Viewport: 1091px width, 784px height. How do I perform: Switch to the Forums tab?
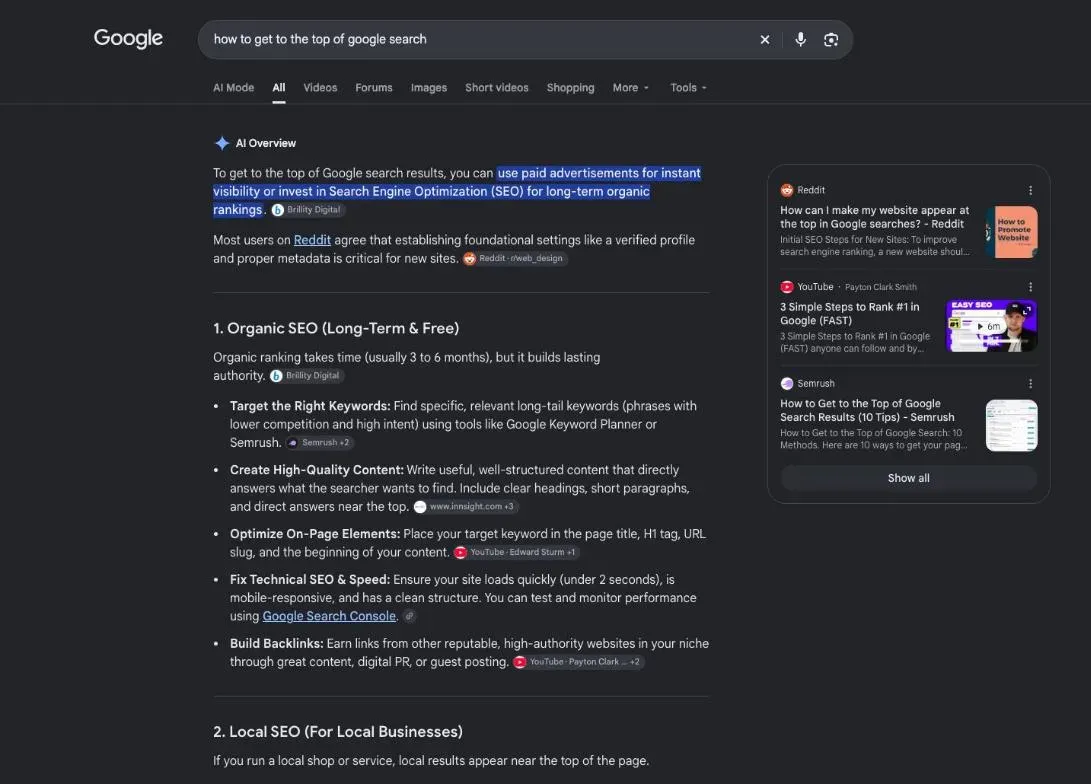tap(374, 88)
